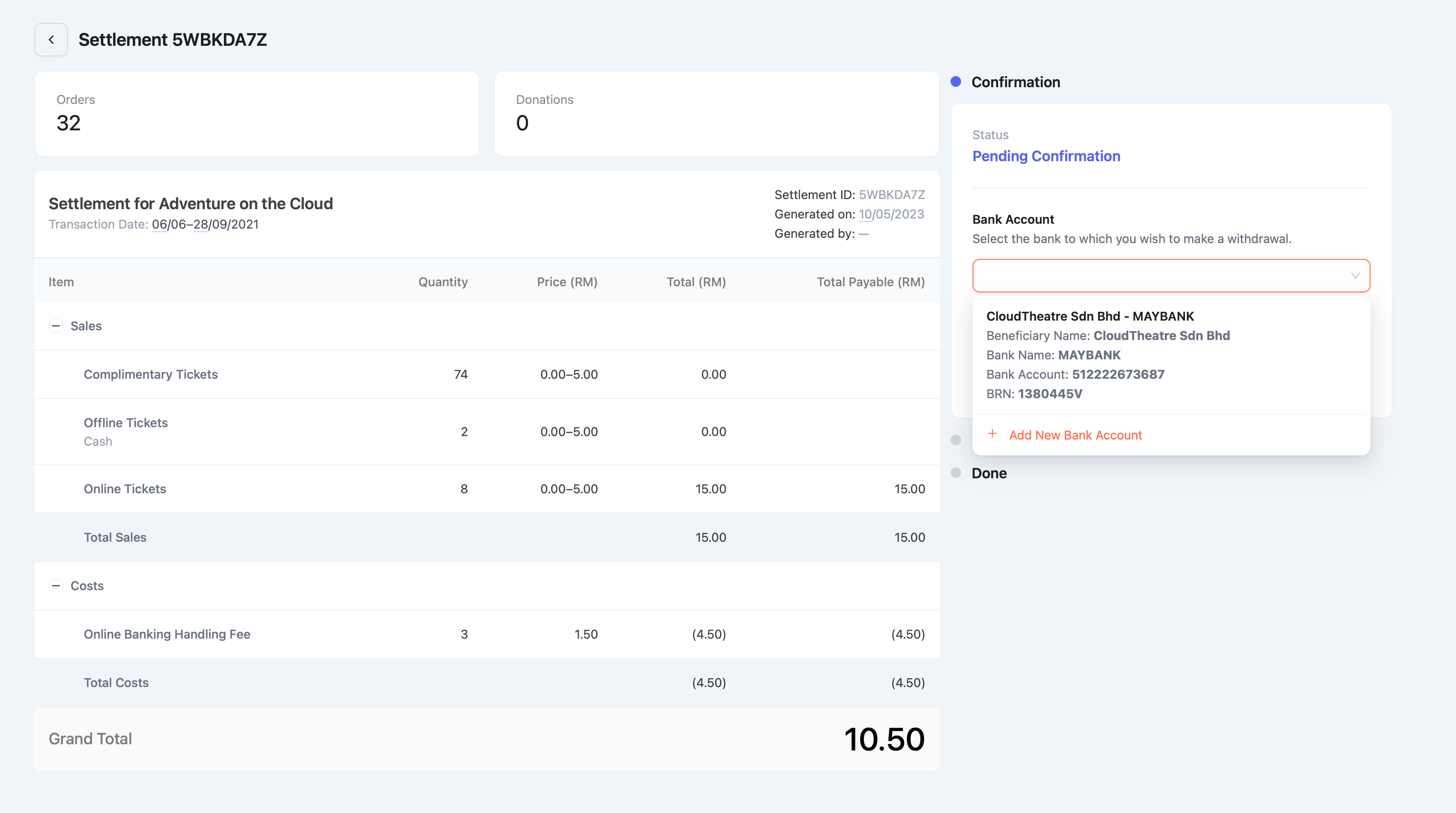Collapse the Costs section

(56, 586)
